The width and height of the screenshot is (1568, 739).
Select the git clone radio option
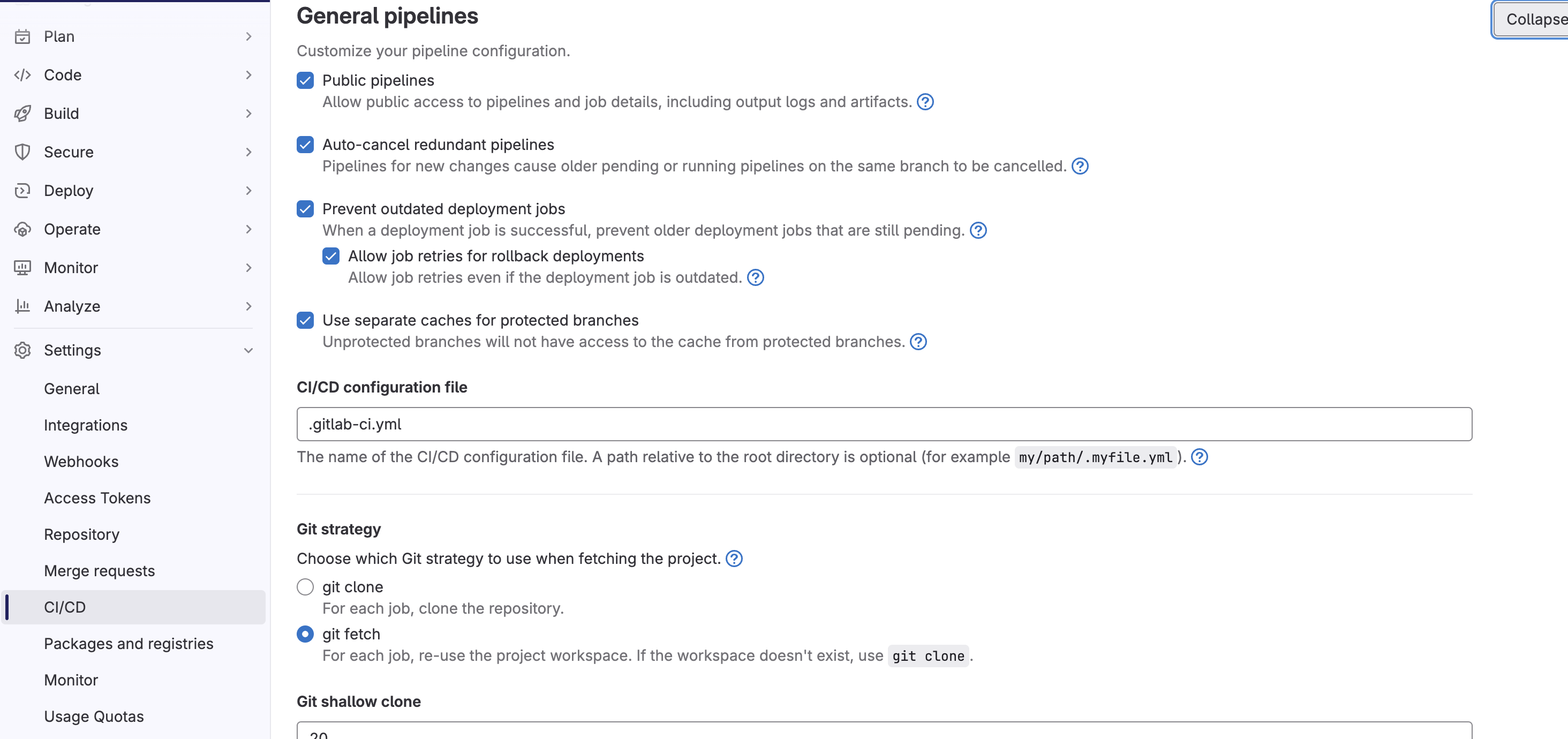tap(305, 587)
